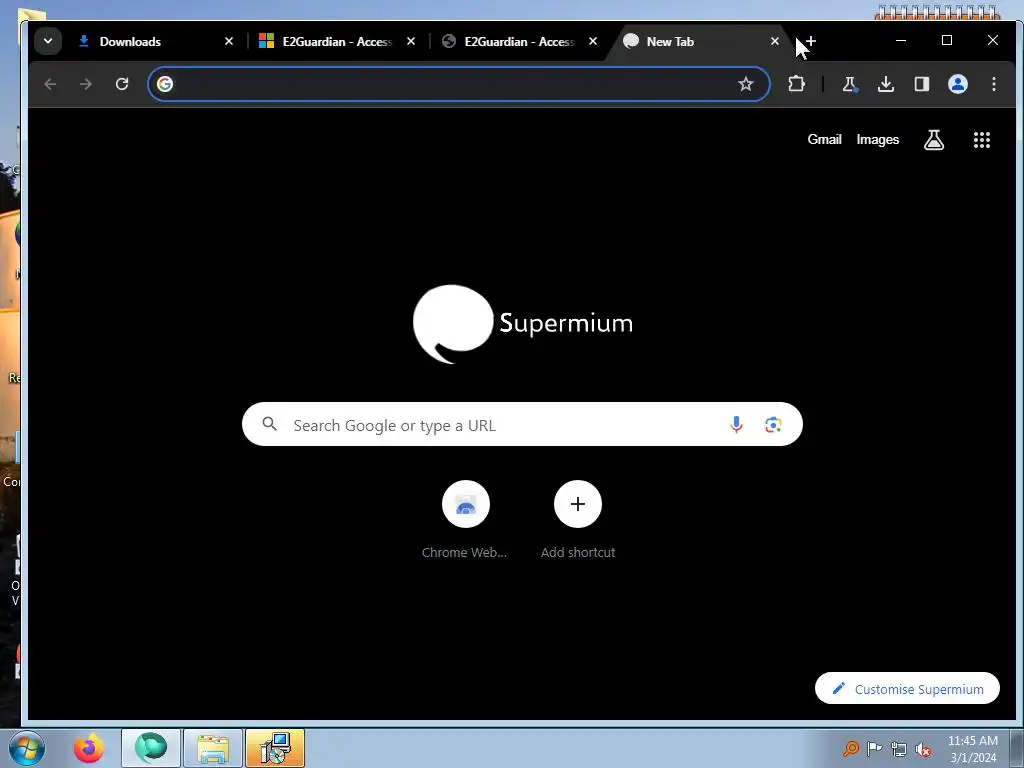Open Chrome Labs flask in toolbar
Viewport: 1024px width, 768px height.
[850, 84]
